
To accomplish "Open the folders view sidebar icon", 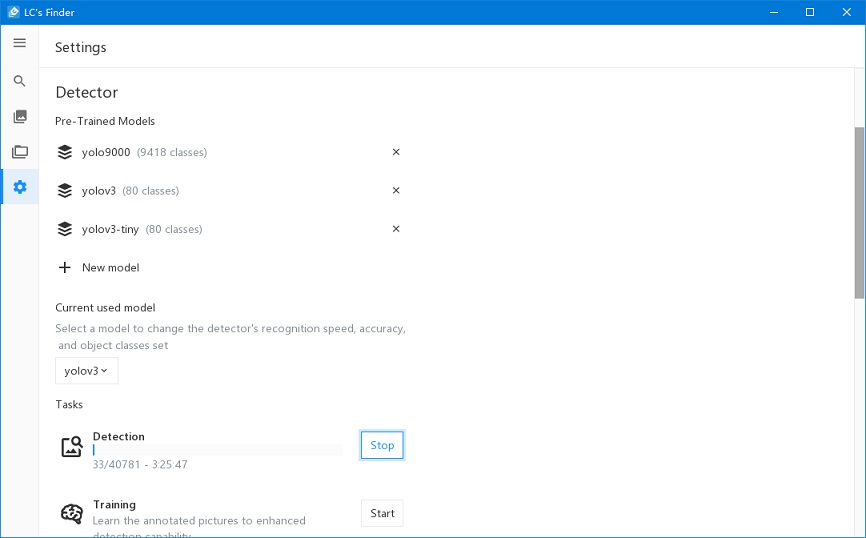I will click(20, 151).
